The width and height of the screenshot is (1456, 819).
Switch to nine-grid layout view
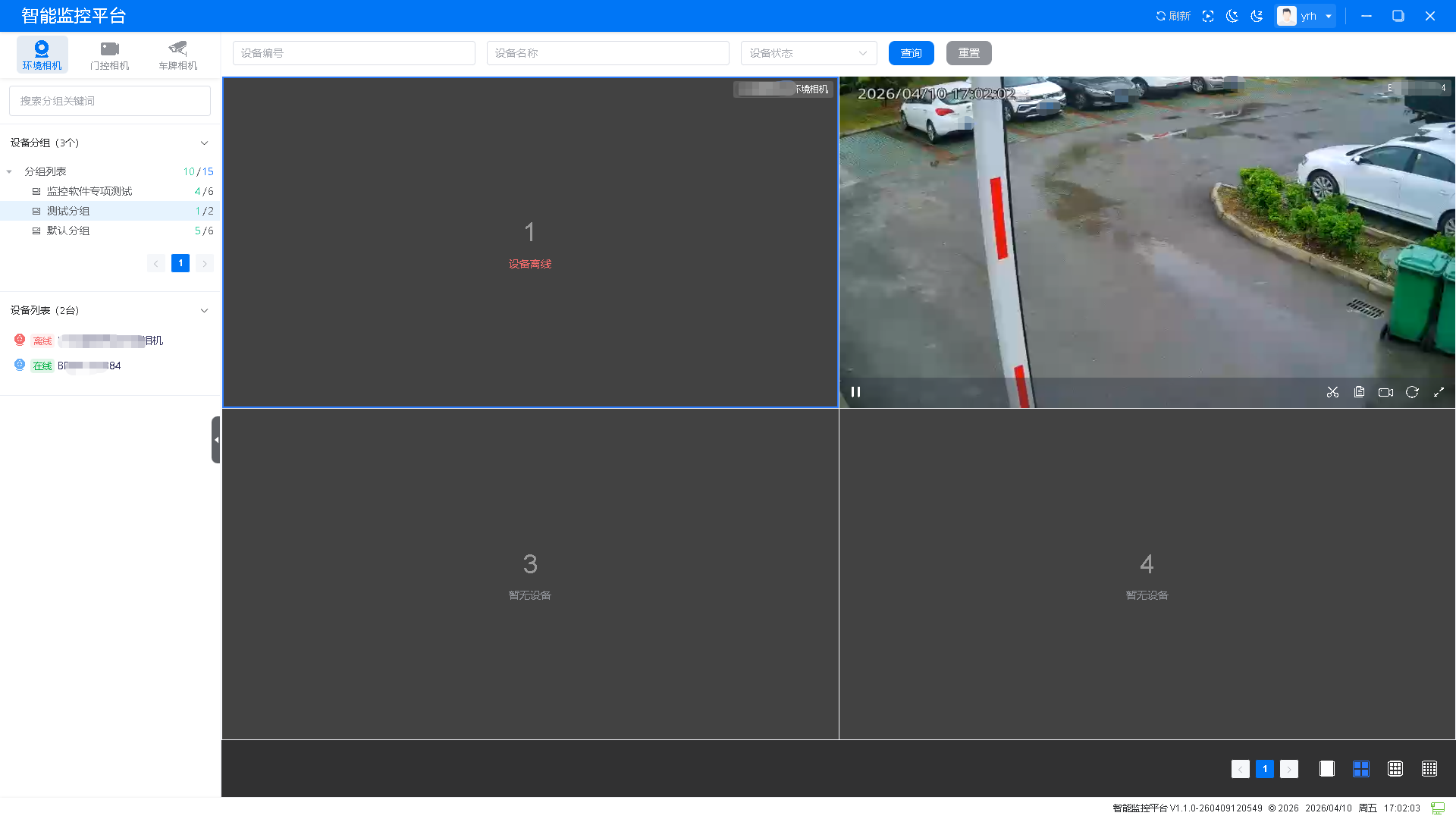tap(1395, 769)
